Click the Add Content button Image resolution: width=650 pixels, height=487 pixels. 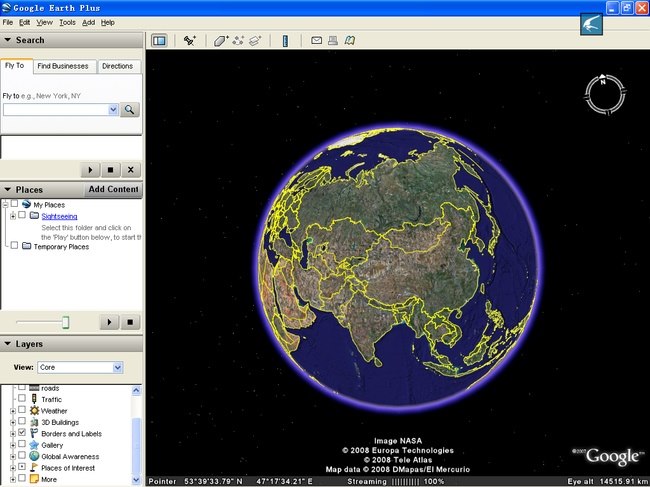(x=113, y=189)
